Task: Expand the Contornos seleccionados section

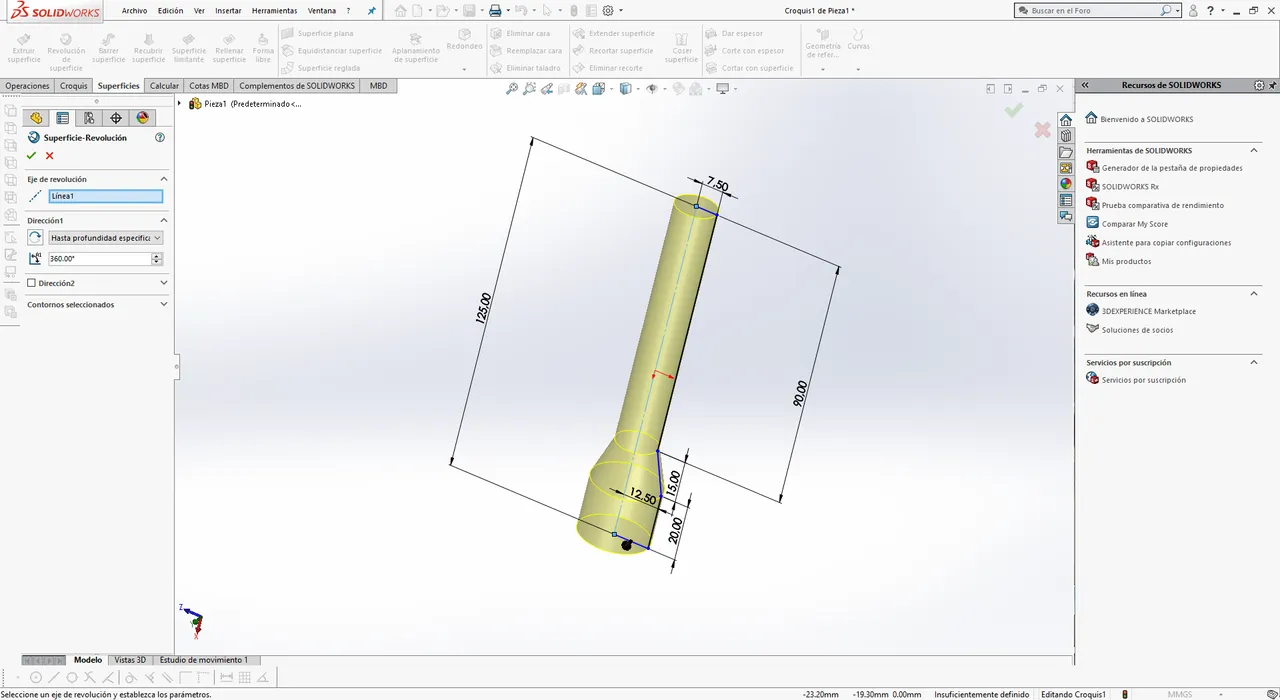Action: pyautogui.click(x=164, y=304)
